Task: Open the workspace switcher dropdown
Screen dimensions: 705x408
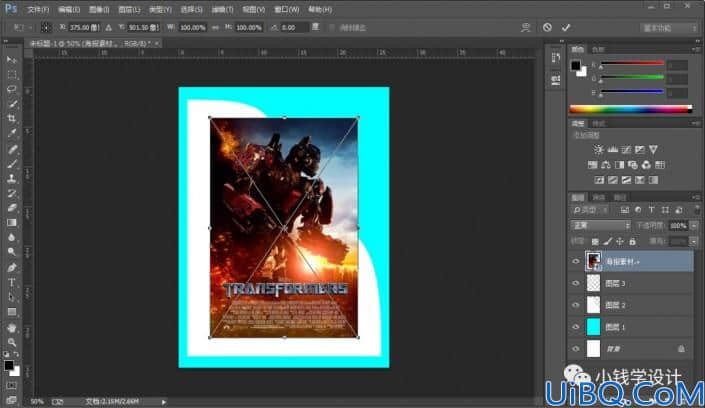Action: (669, 28)
